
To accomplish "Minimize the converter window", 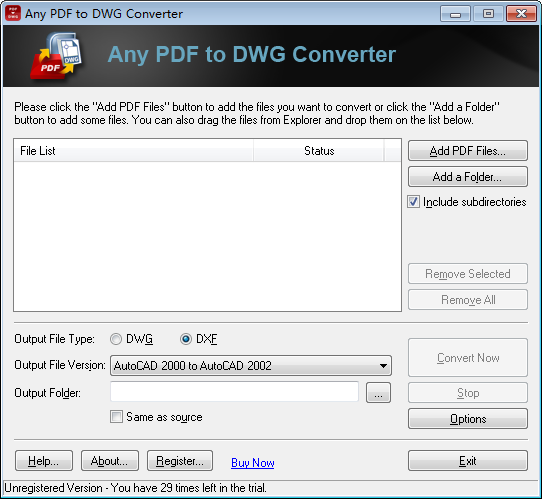I will click(x=455, y=14).
